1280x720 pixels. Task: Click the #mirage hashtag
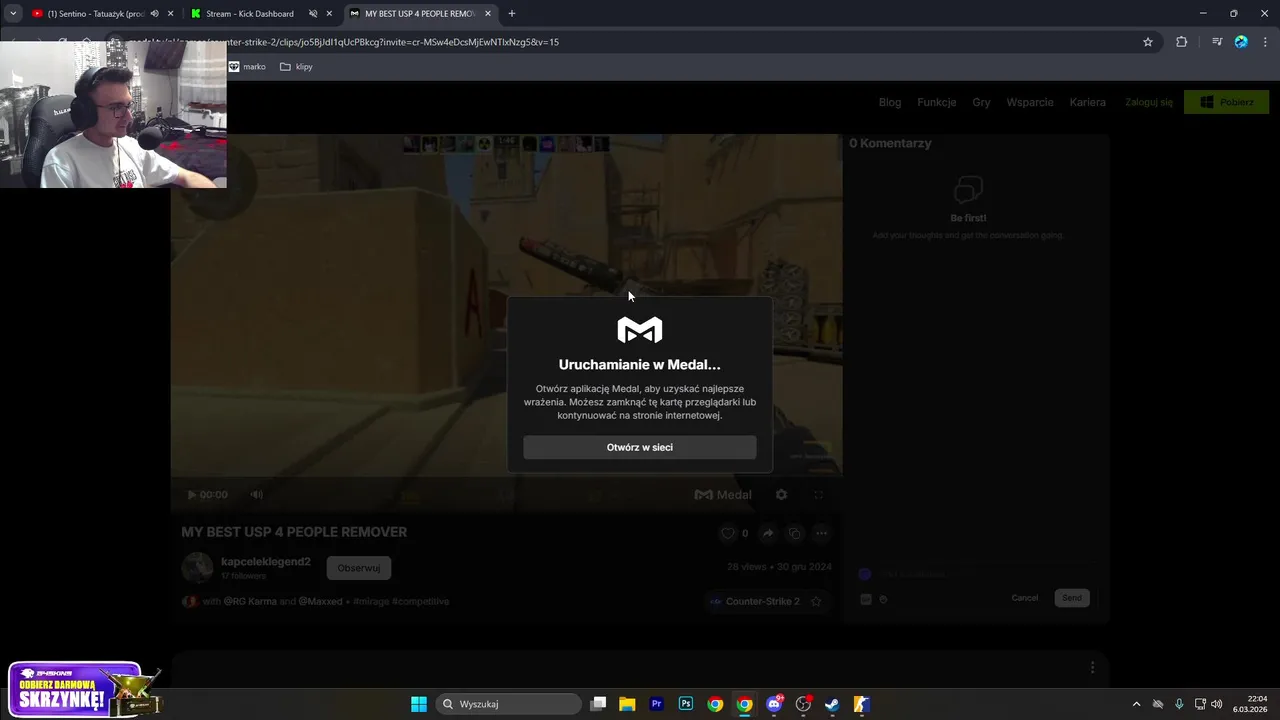[x=370, y=601]
